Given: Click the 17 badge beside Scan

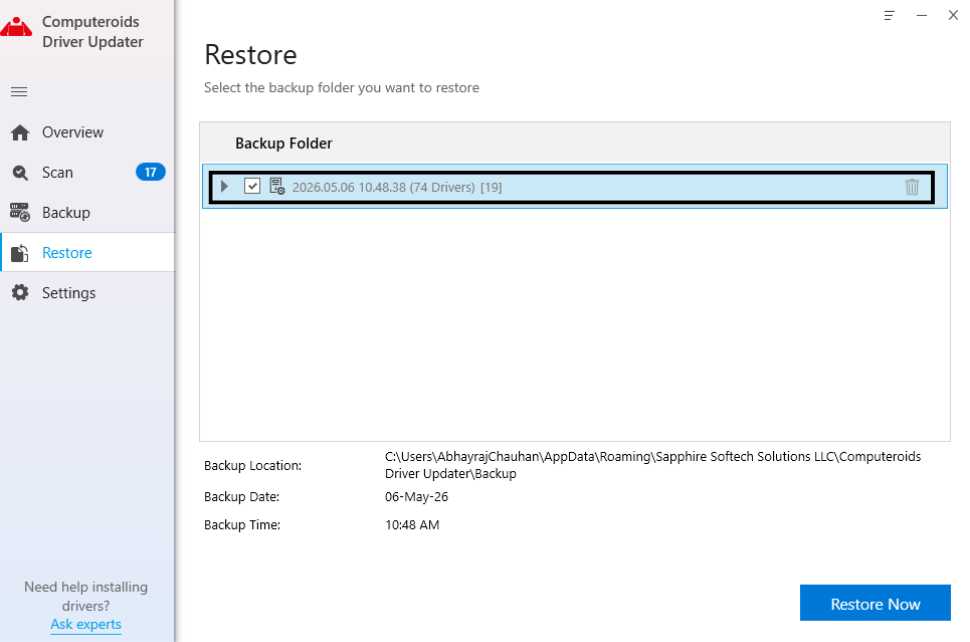Looking at the screenshot, I should (150, 172).
